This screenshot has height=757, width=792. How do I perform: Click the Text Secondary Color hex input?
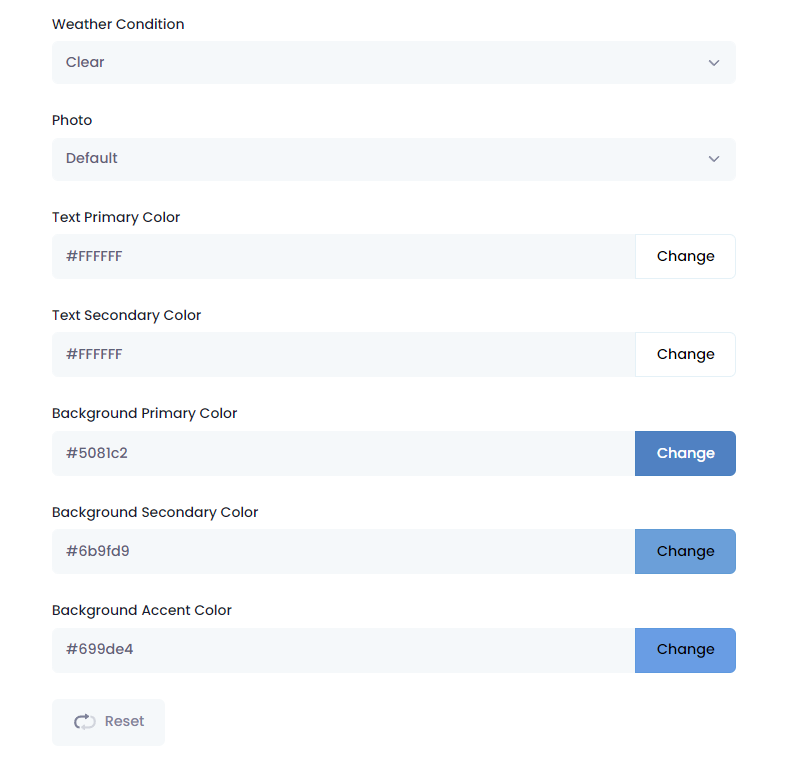[343, 355]
